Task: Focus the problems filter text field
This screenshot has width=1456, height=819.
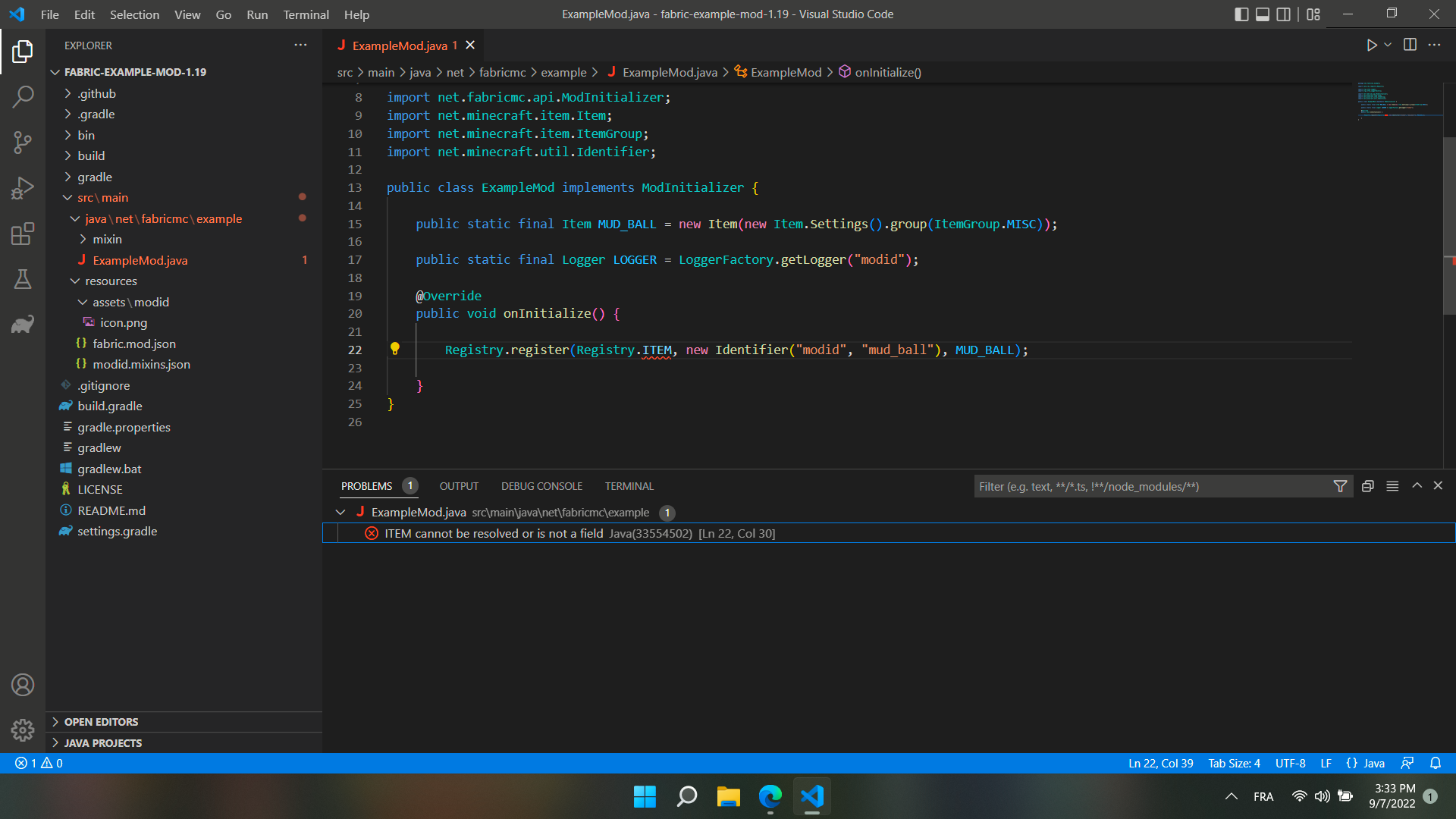Action: (1153, 486)
